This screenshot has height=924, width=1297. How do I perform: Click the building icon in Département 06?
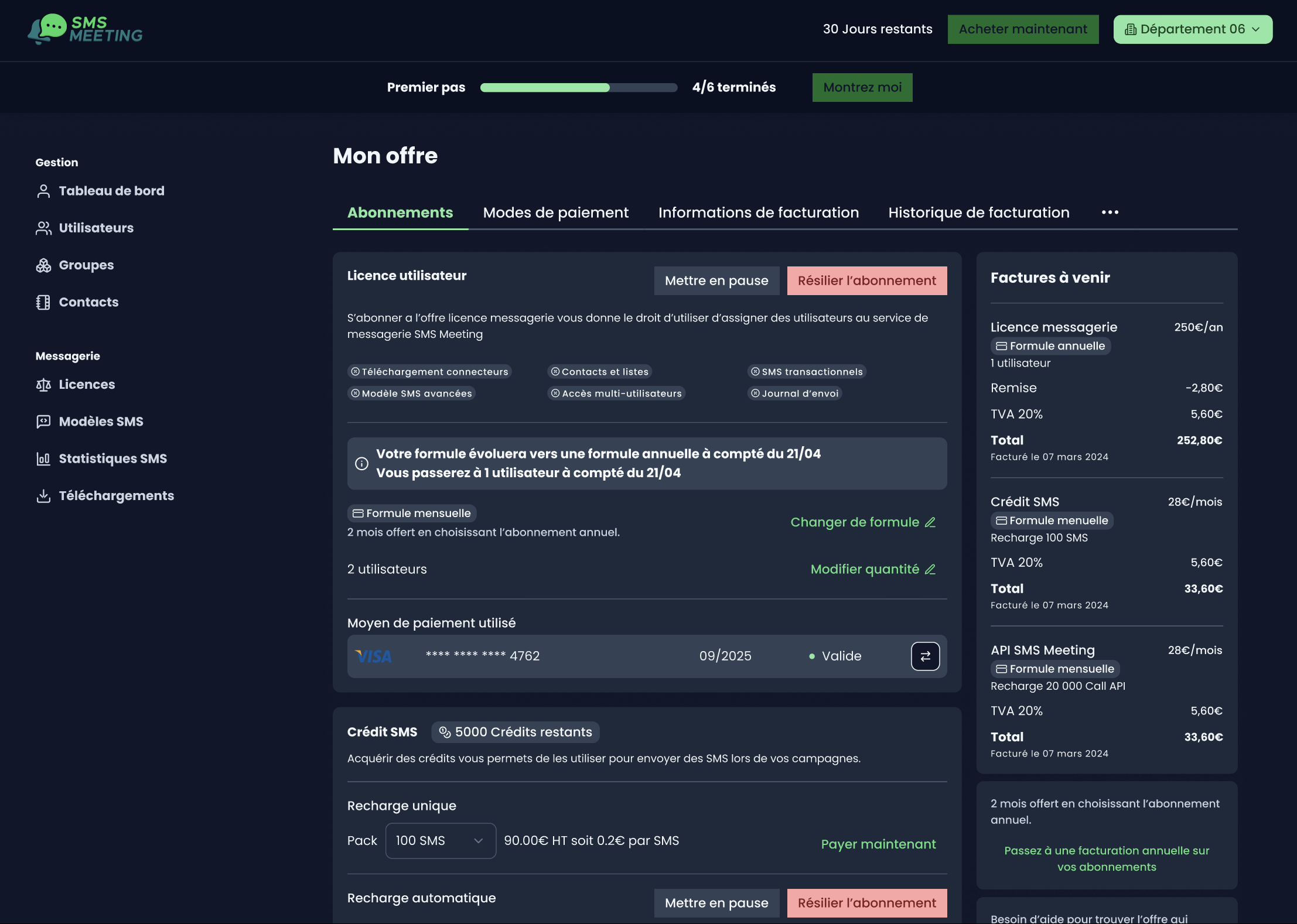click(x=1131, y=29)
